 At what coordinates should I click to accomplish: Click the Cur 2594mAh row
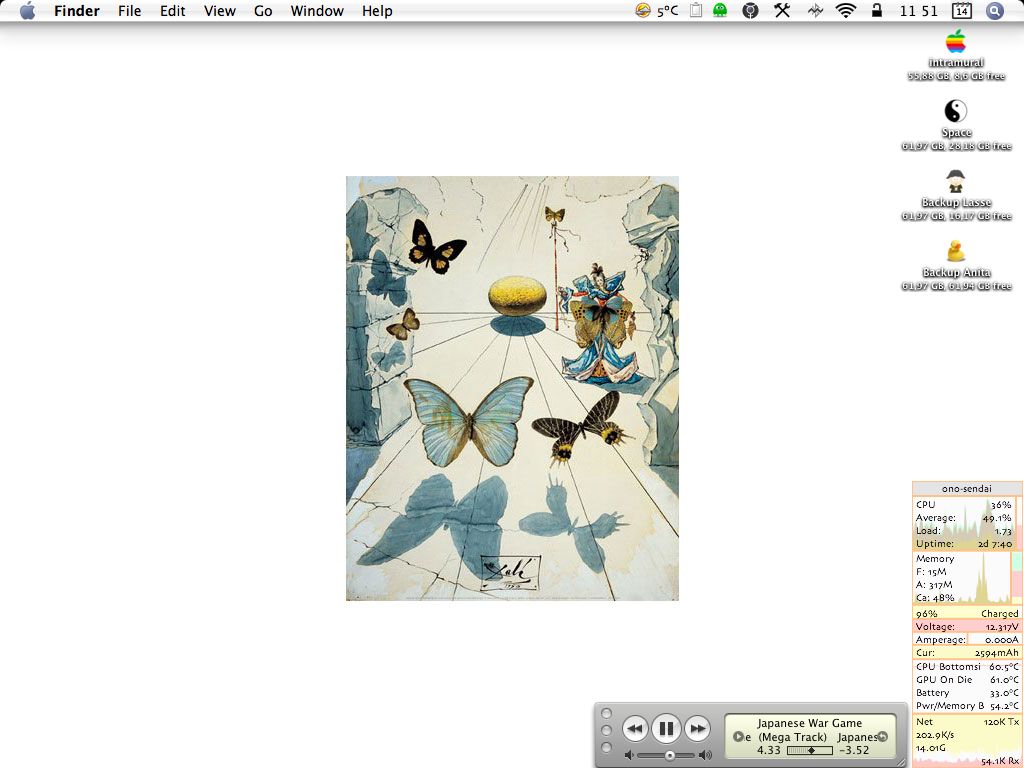(967, 652)
